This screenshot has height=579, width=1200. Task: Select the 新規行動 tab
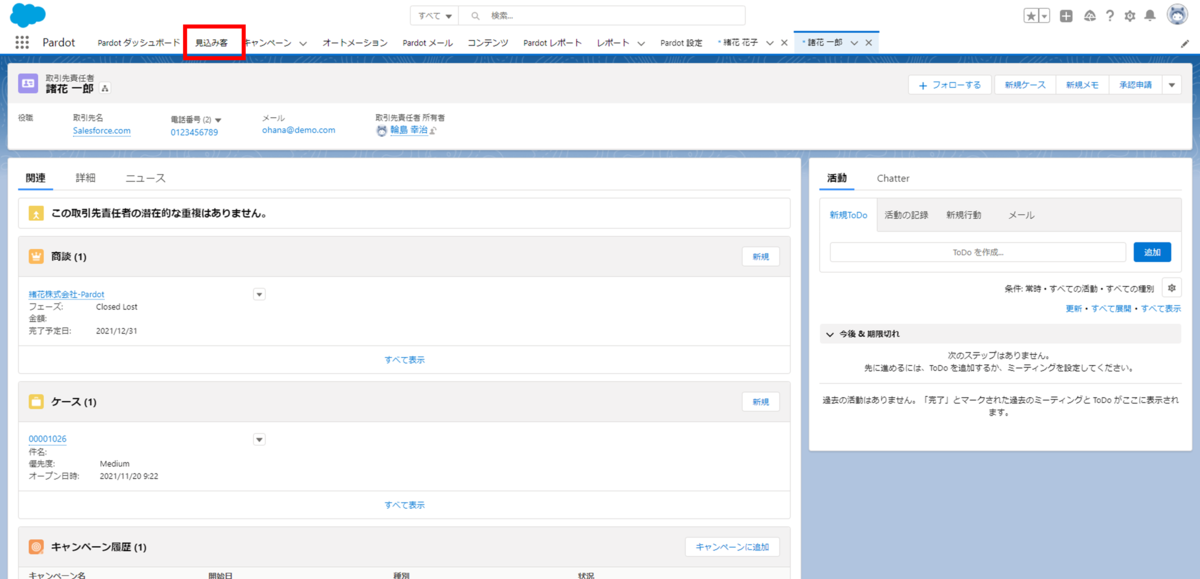tap(963, 215)
